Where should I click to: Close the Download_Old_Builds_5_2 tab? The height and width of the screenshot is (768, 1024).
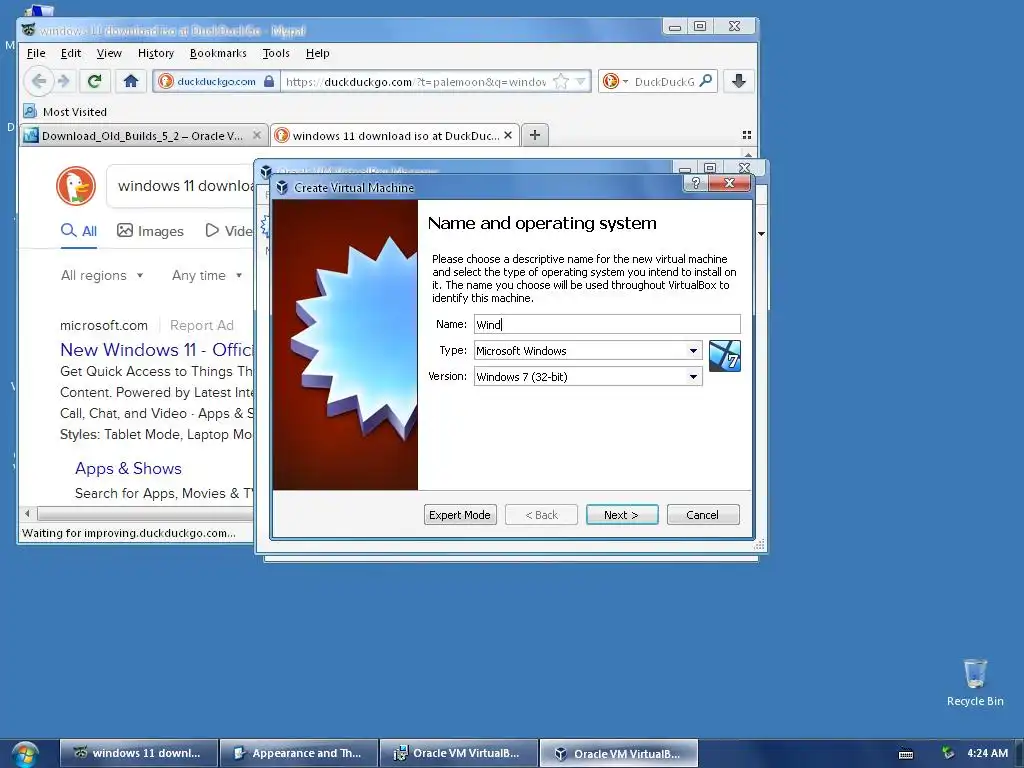257,135
